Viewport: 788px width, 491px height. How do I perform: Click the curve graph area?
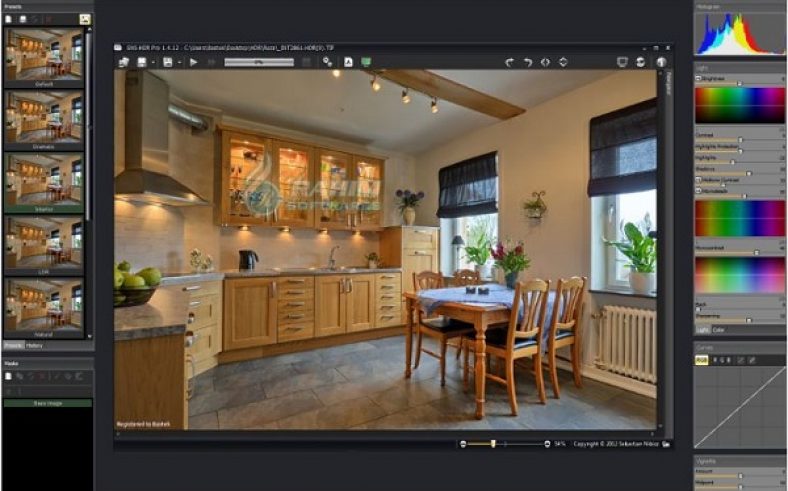tap(740, 407)
